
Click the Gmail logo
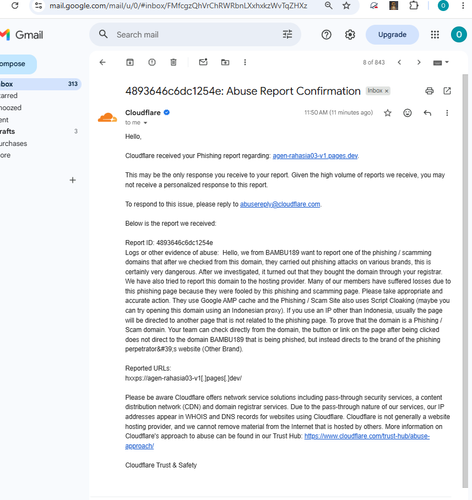22,35
